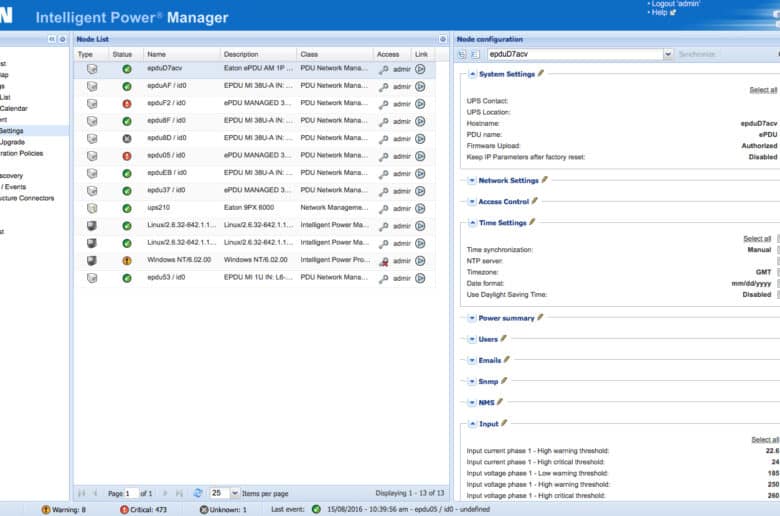
Task: Click Select all in Input section
Action: pos(765,440)
